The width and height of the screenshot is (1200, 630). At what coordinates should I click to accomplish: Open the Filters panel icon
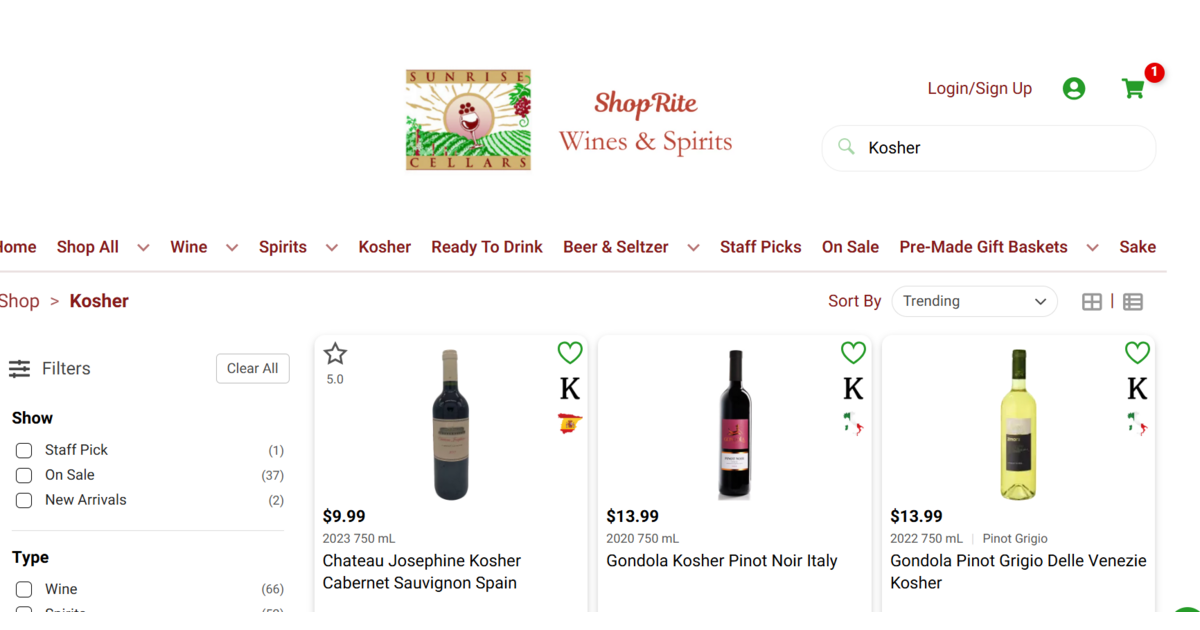(20, 368)
